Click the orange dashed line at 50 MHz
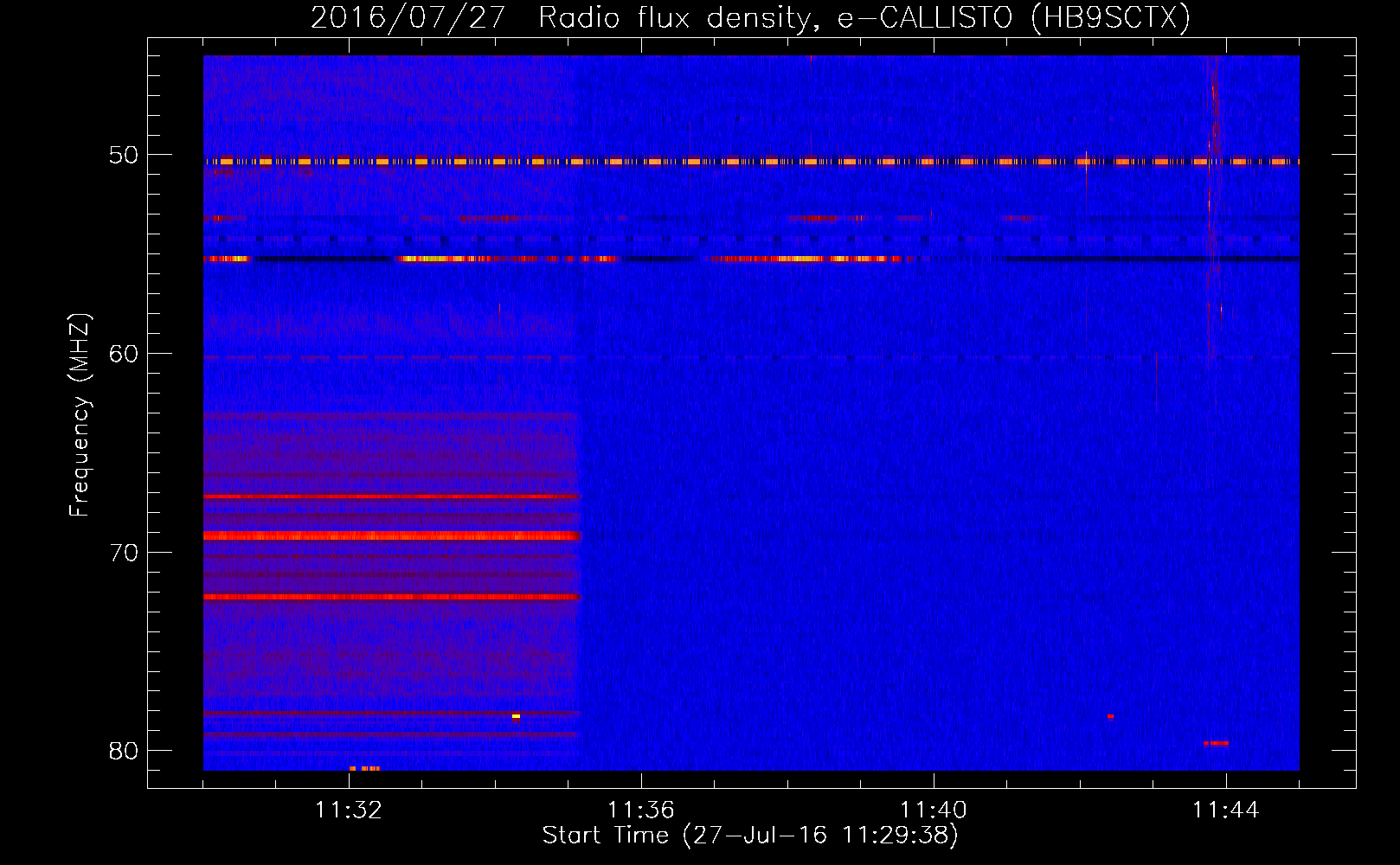 point(751,162)
